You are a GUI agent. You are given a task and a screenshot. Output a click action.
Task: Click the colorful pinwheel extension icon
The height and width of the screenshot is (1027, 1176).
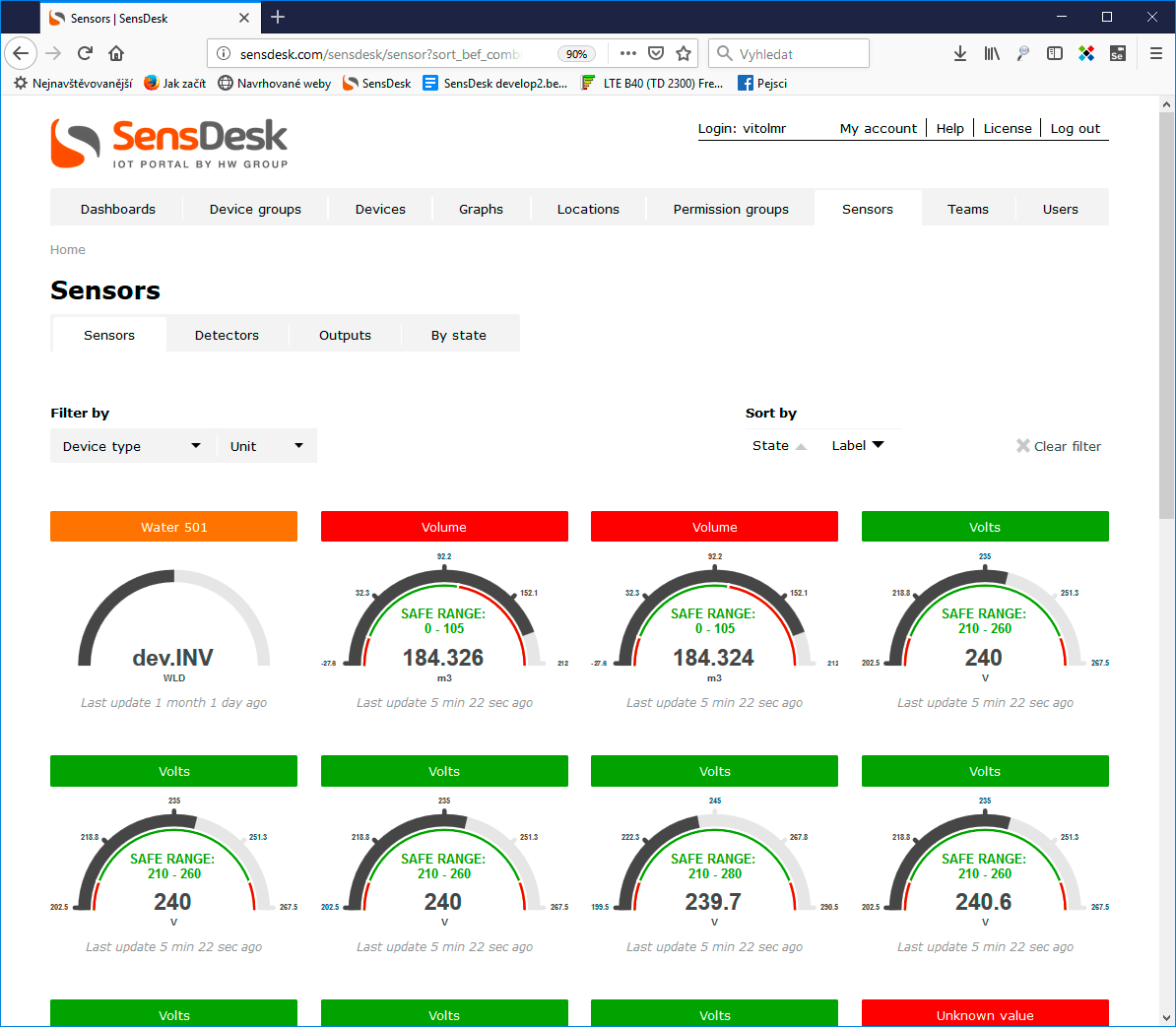(1086, 53)
